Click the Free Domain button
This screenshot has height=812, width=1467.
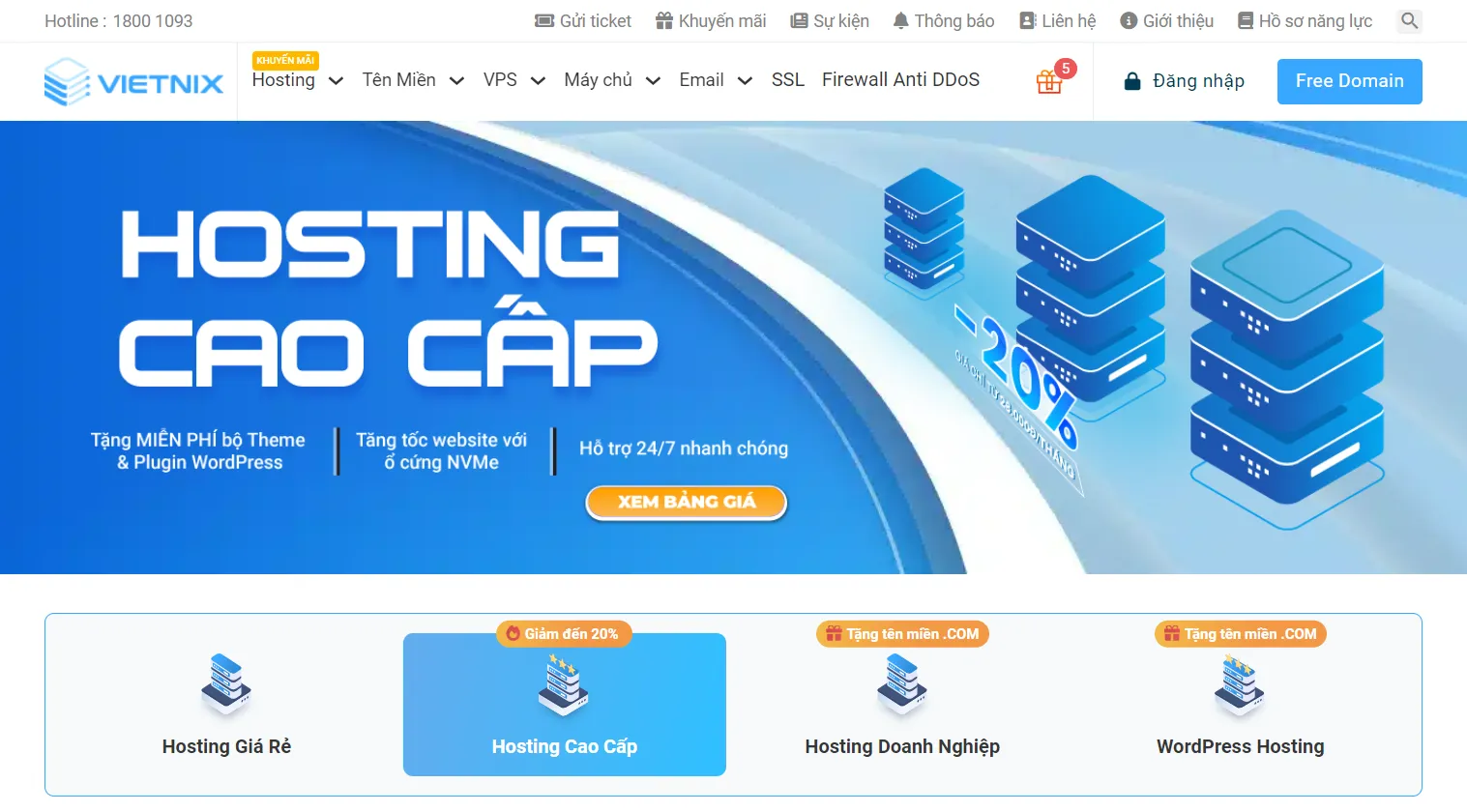pyautogui.click(x=1349, y=81)
